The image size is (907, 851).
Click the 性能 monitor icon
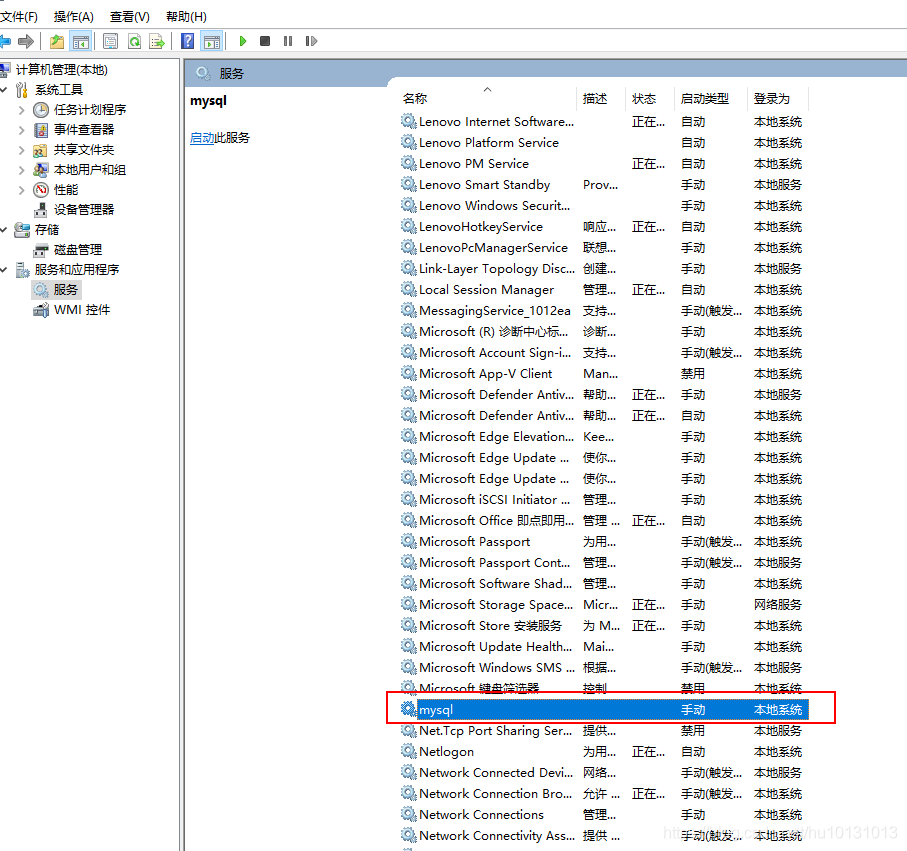pyautogui.click(x=41, y=190)
